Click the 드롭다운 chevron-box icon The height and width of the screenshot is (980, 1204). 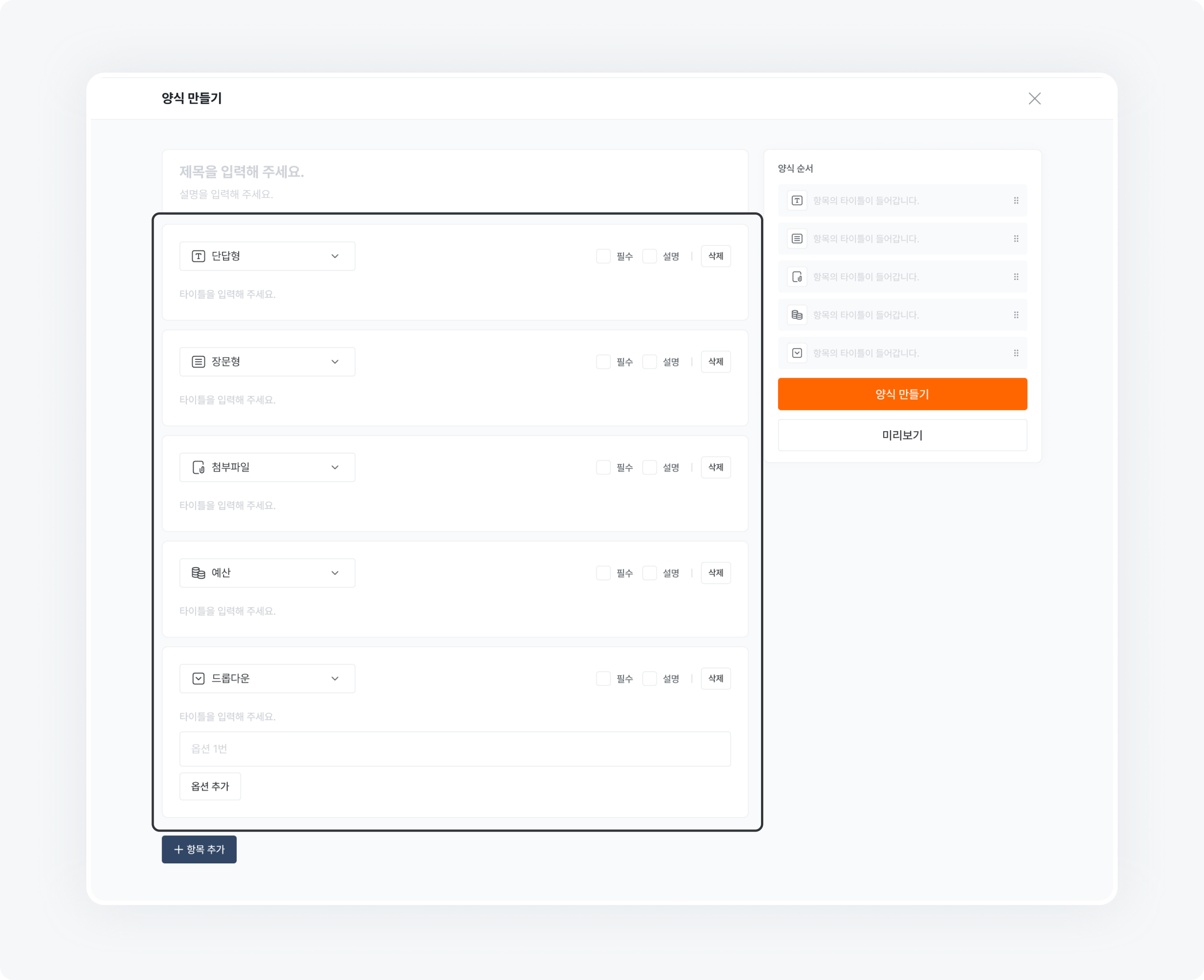198,679
